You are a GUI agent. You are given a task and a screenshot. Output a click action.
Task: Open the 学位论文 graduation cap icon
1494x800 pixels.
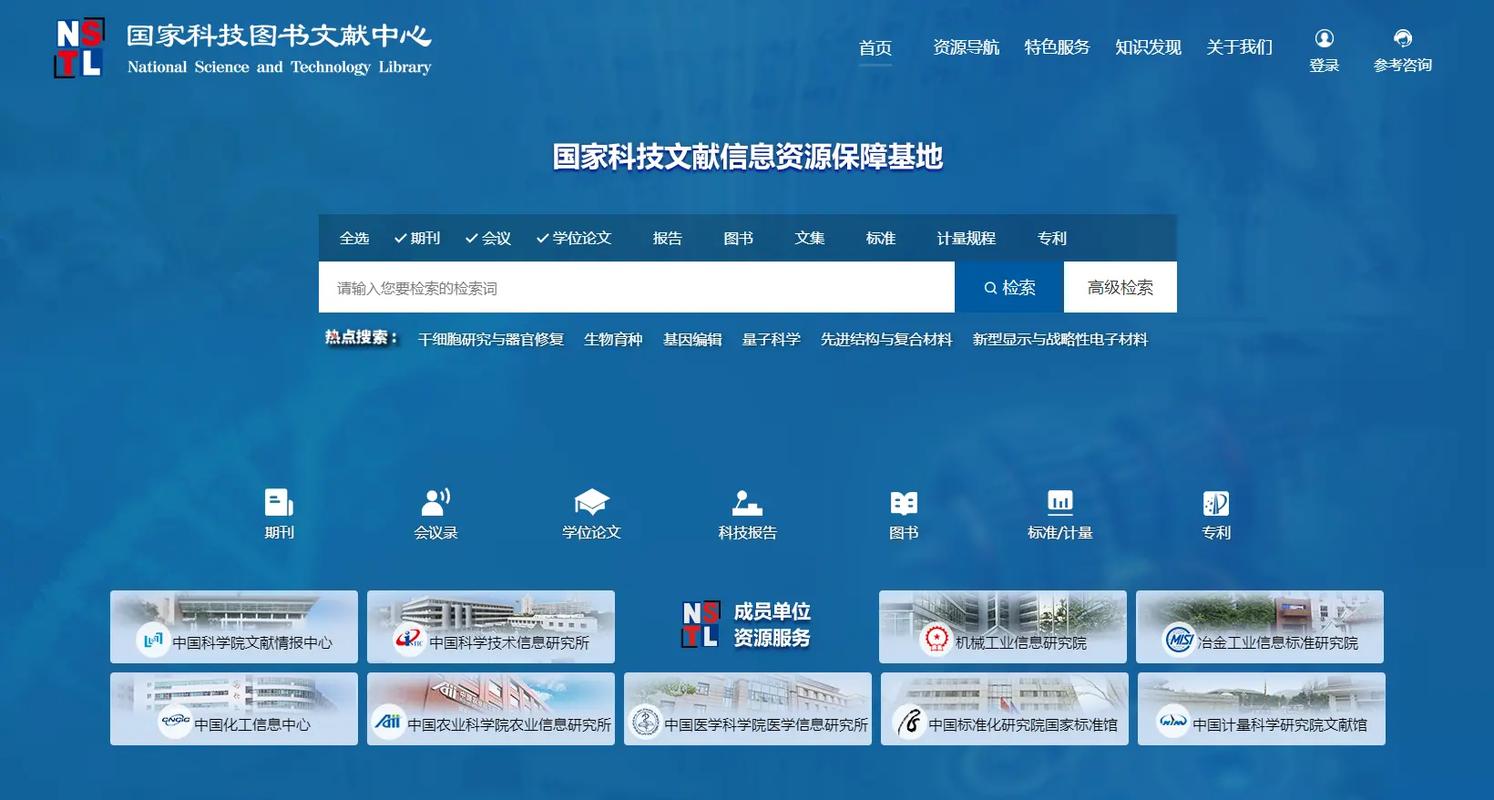[592, 502]
